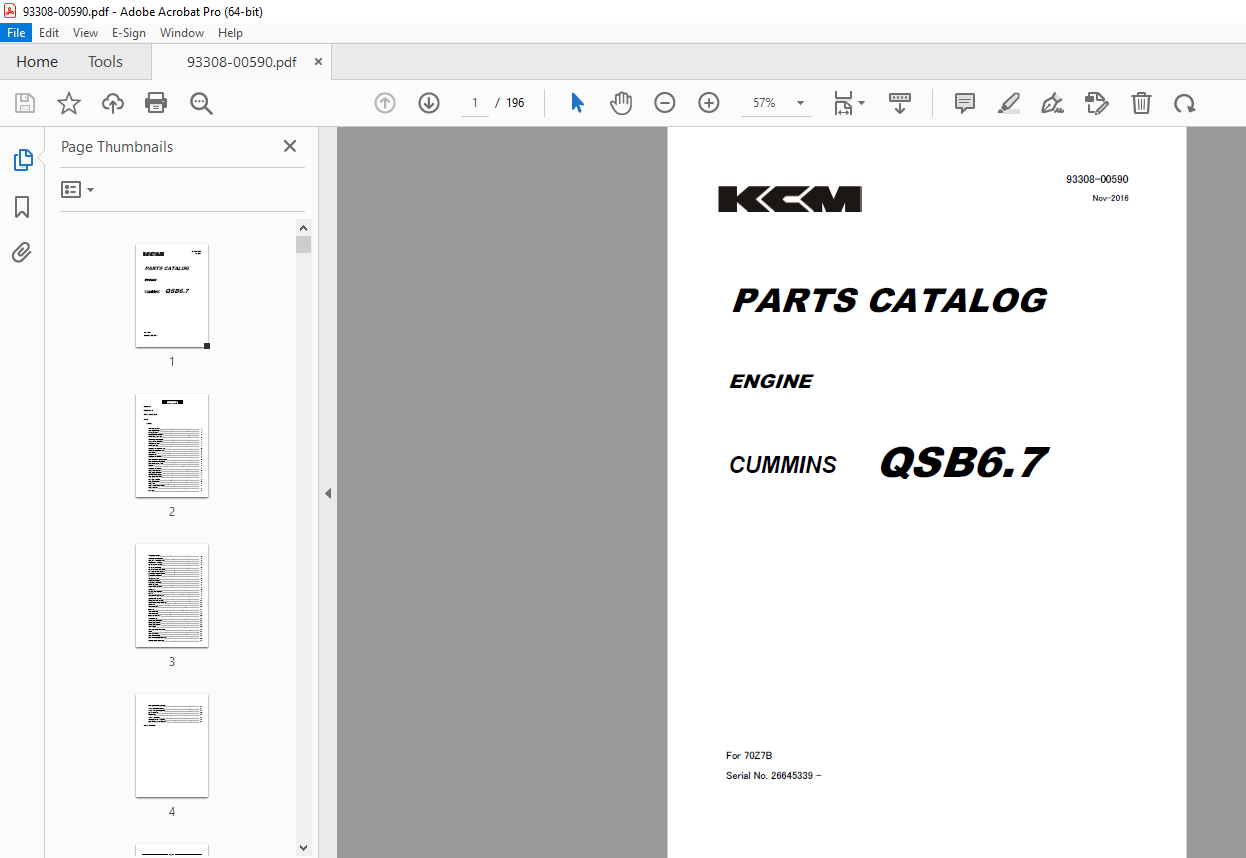
Task: Activate the Hand pan tool
Action: click(621, 103)
